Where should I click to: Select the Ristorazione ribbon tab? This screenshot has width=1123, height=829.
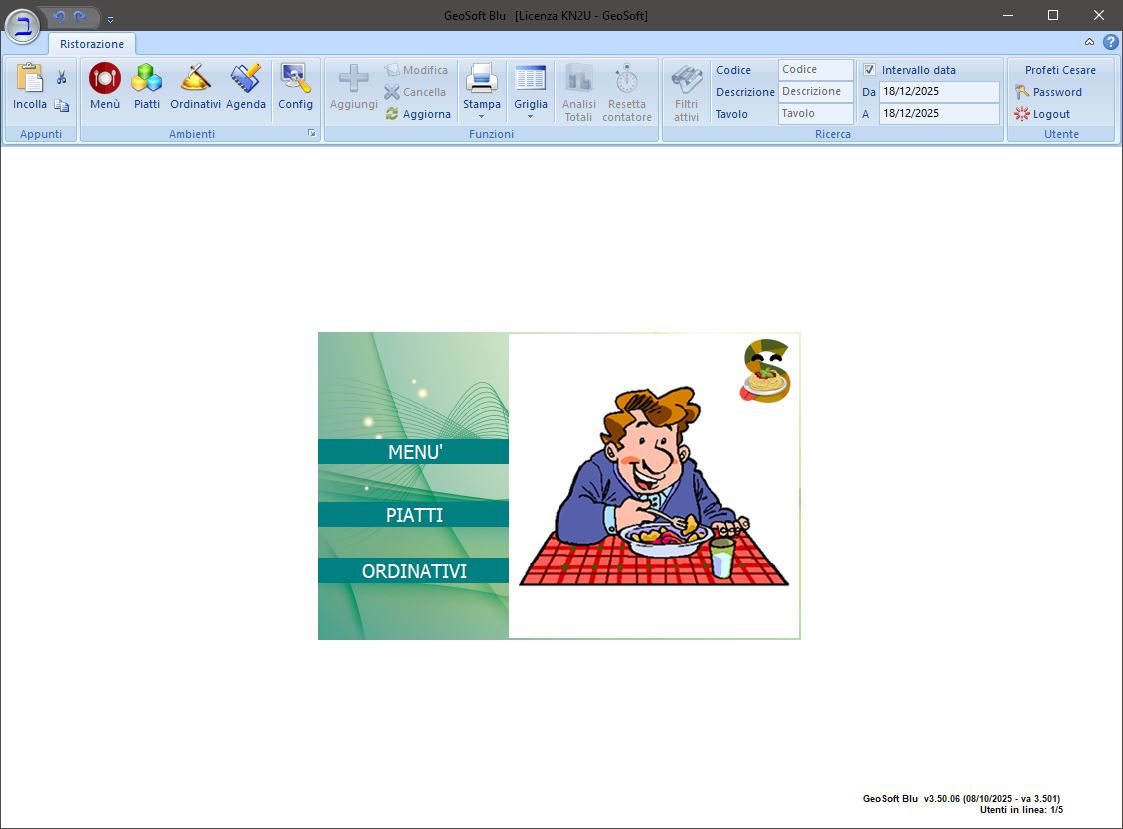point(92,44)
